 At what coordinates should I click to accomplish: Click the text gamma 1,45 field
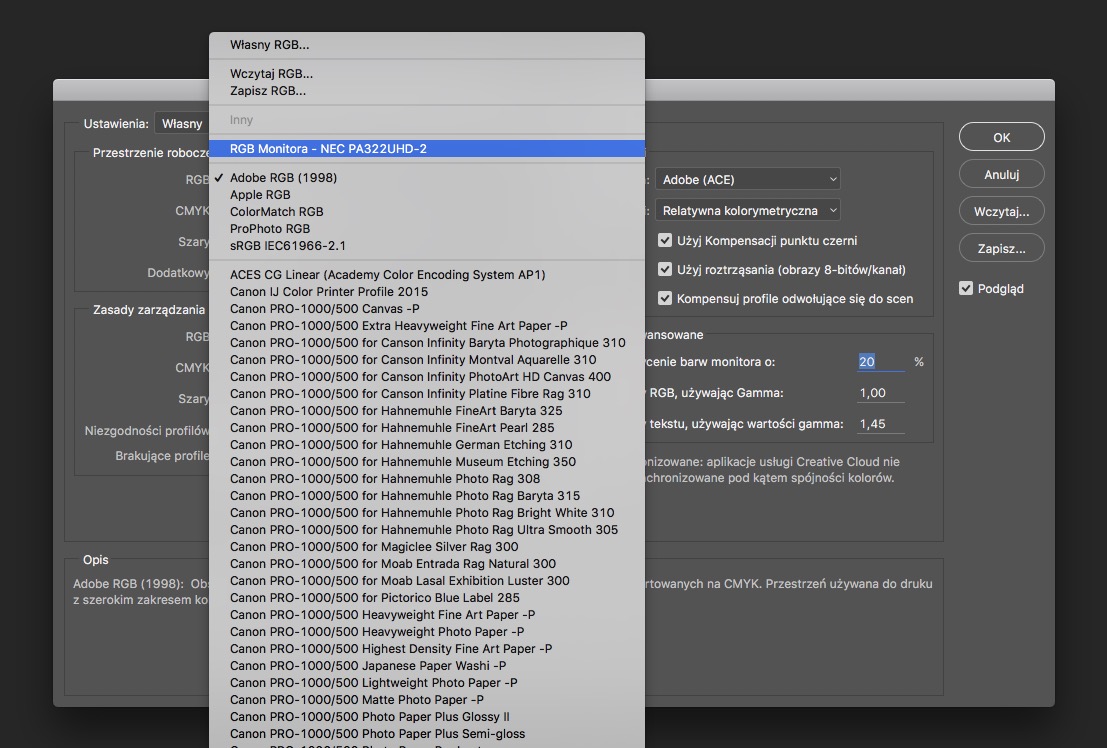(880, 424)
